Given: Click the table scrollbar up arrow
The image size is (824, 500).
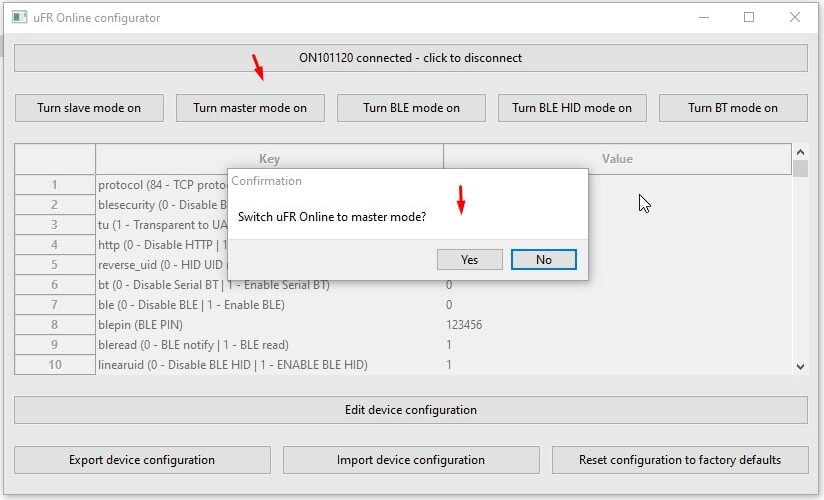Looking at the screenshot, I should pos(800,152).
